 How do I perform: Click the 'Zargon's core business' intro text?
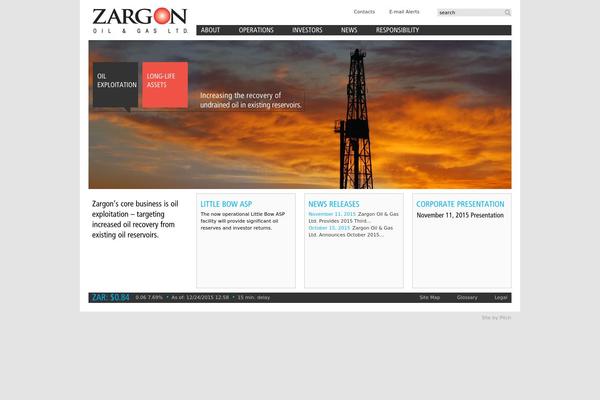[x=135, y=219]
